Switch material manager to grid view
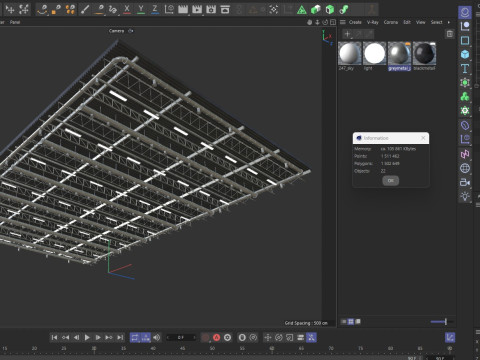Viewport: 480px width, 360px height. [351, 321]
